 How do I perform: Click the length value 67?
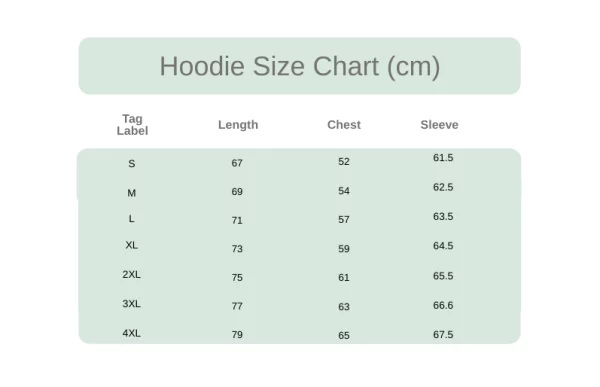pyautogui.click(x=237, y=163)
